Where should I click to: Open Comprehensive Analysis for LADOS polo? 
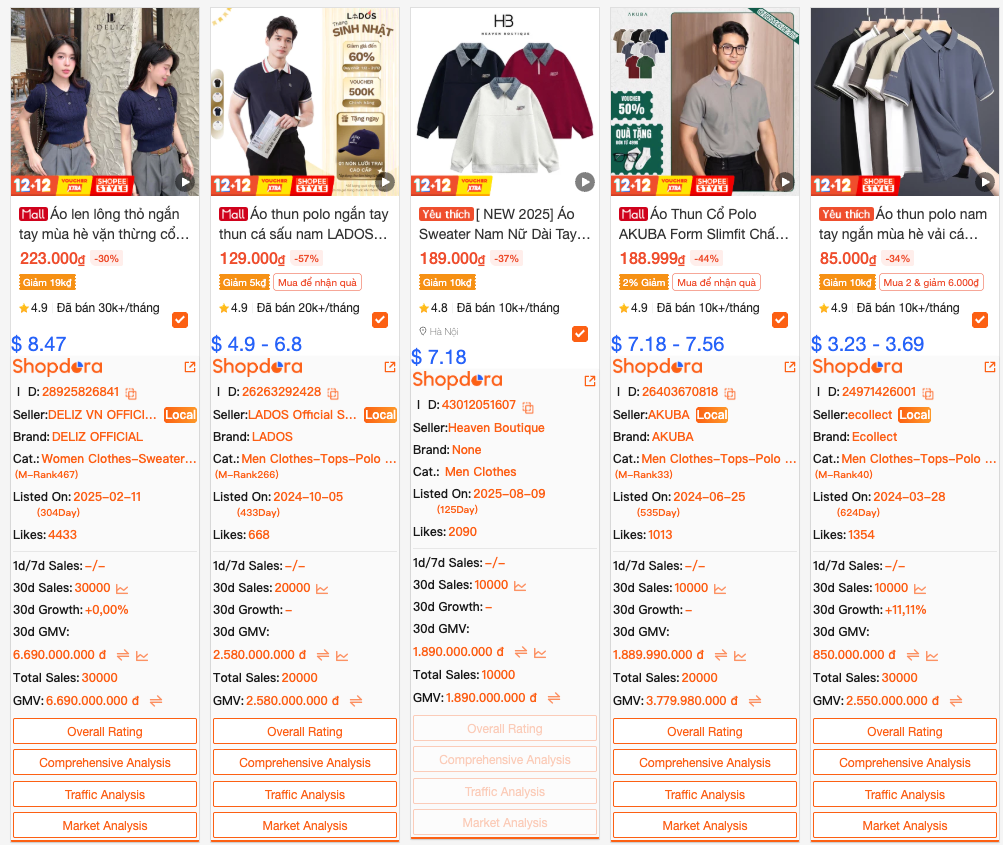(x=304, y=762)
